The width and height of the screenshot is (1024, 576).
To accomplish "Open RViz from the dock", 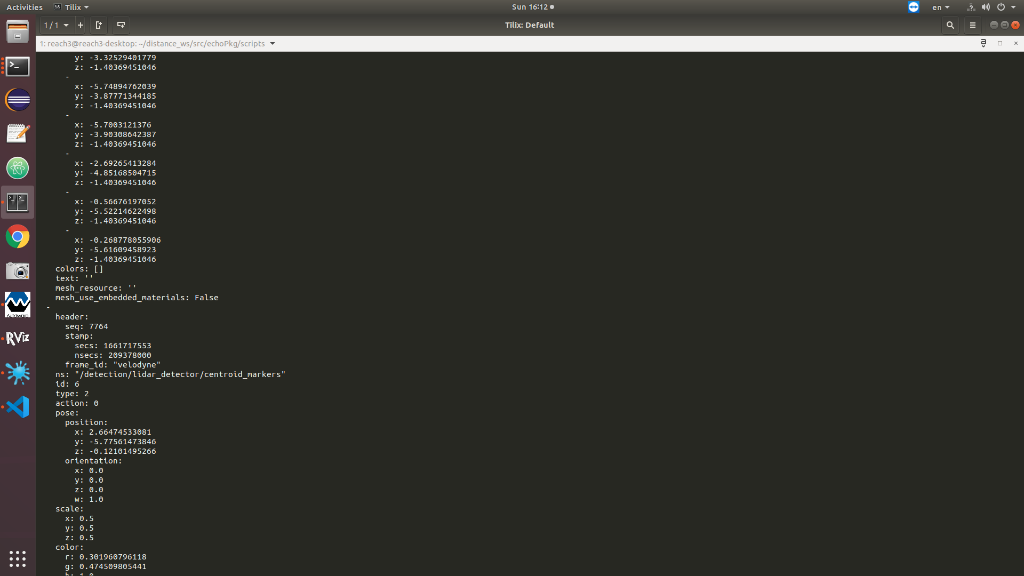I will pos(18,338).
